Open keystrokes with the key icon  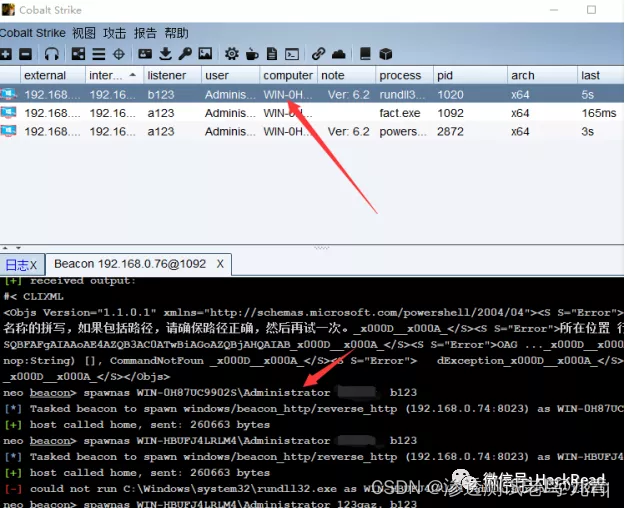[x=185, y=53]
